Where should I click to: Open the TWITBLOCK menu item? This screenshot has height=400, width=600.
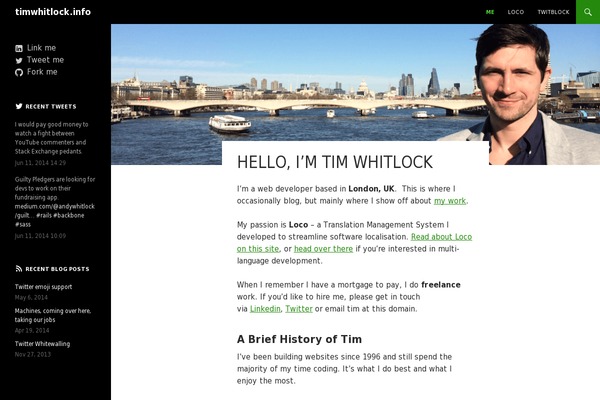click(x=553, y=12)
